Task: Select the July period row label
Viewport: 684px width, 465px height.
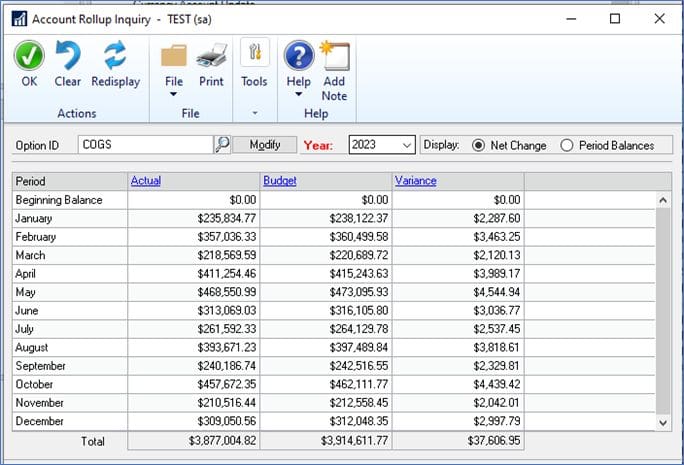Action: pos(24,329)
